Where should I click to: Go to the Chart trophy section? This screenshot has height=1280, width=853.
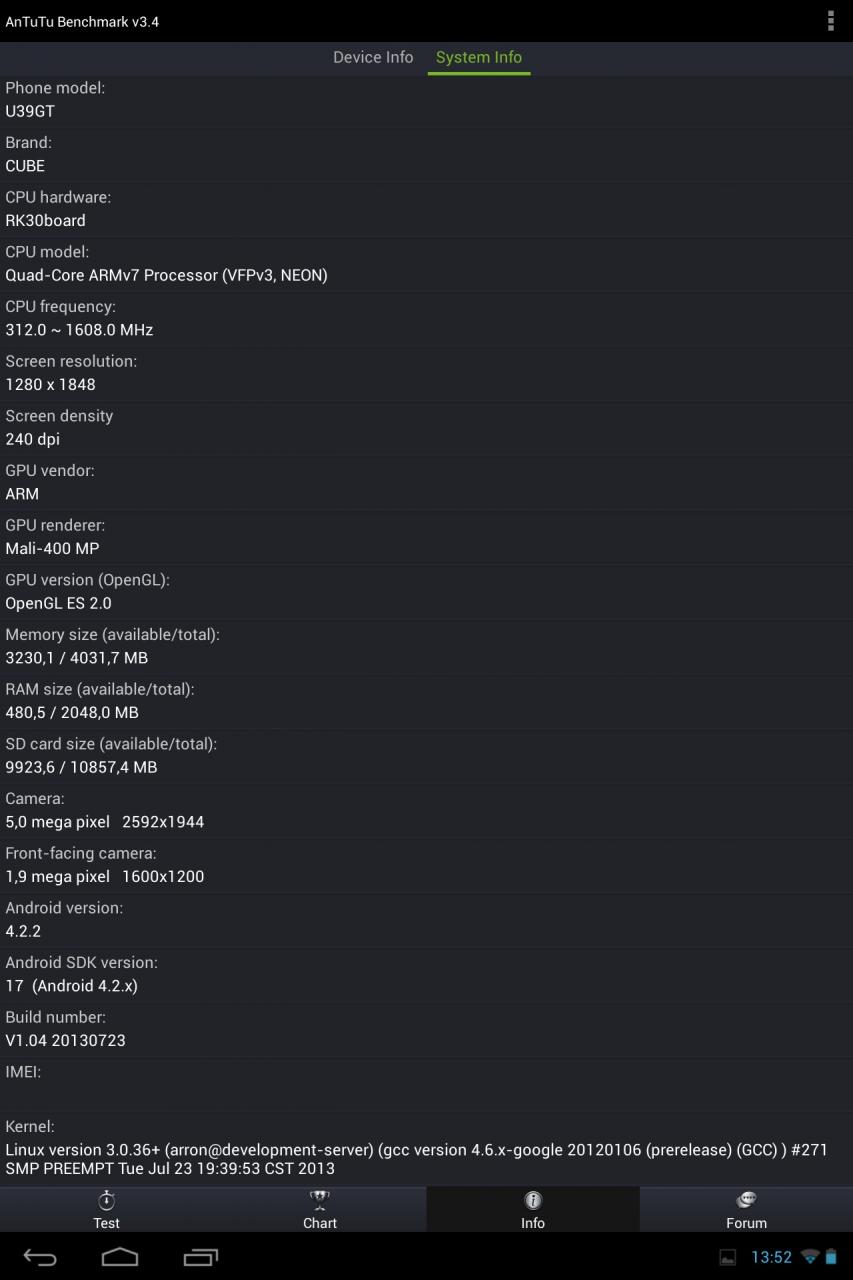(x=320, y=1209)
